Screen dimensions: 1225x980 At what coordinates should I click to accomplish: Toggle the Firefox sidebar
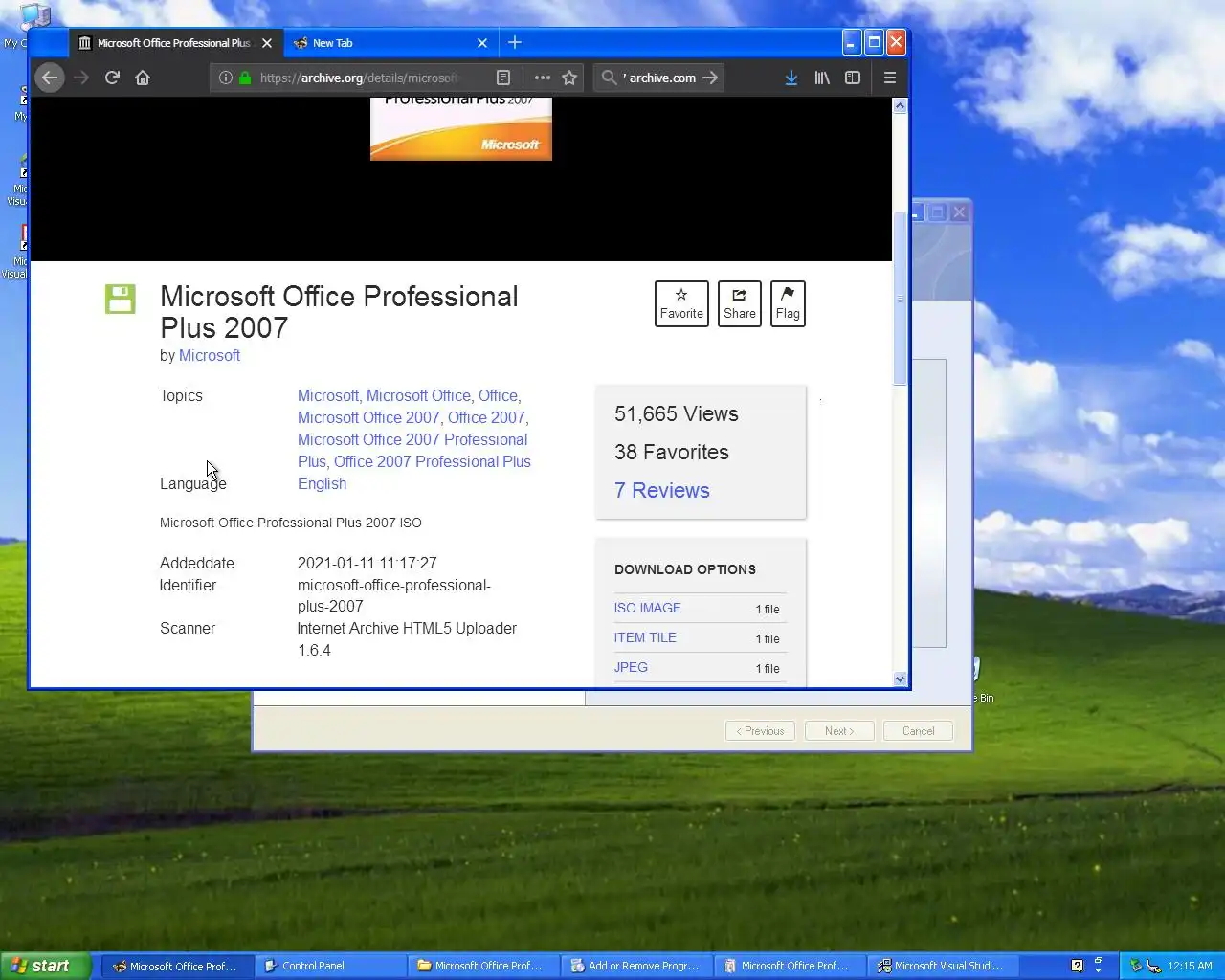pos(853,78)
